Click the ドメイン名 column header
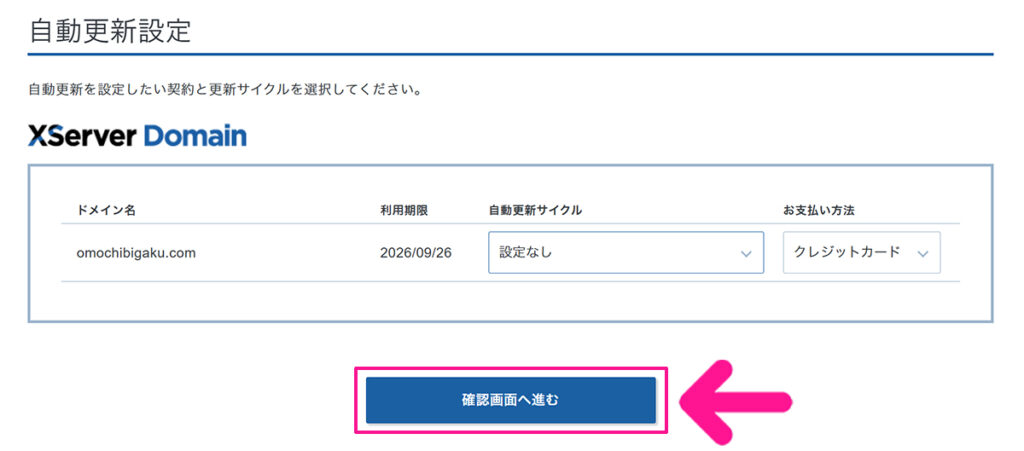The image size is (1024, 451). point(106,210)
